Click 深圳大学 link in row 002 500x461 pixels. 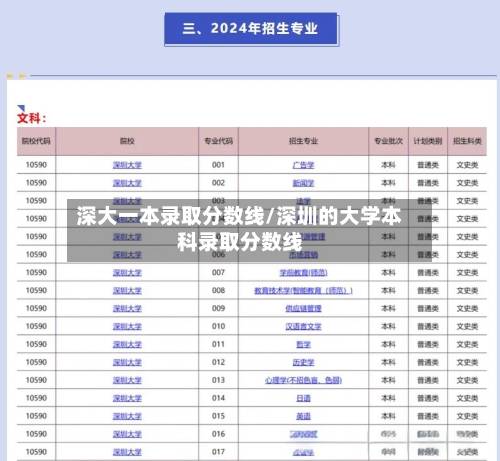(127, 183)
